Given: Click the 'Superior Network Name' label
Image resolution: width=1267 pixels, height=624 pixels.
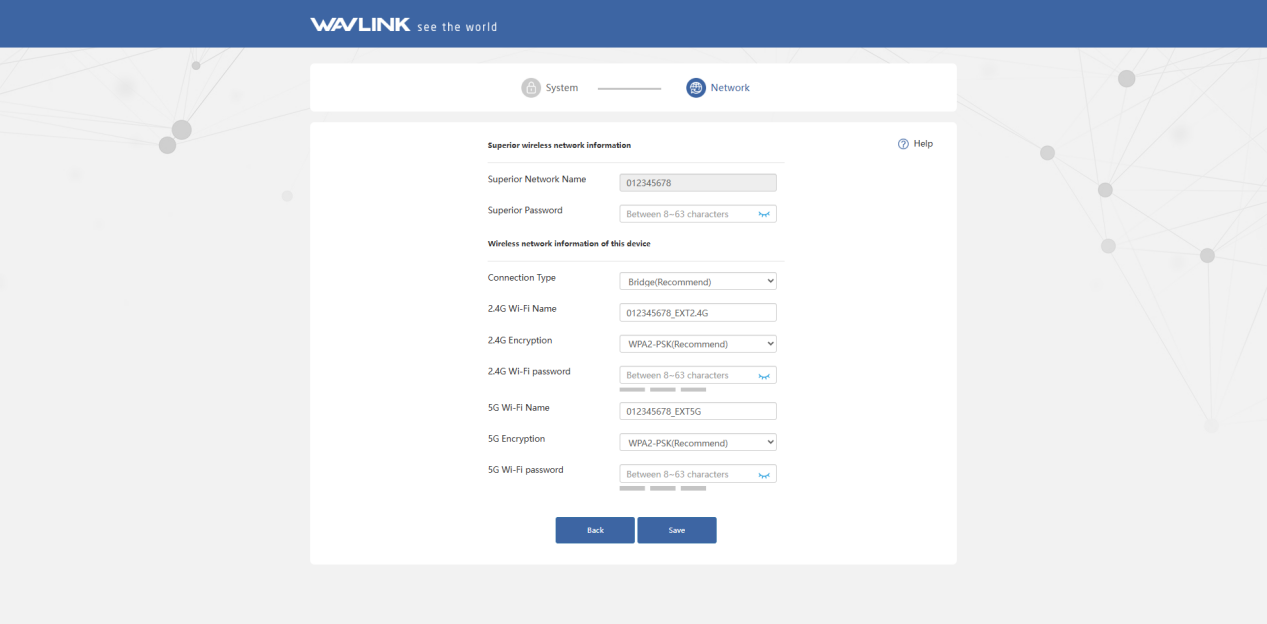Looking at the screenshot, I should (x=537, y=179).
